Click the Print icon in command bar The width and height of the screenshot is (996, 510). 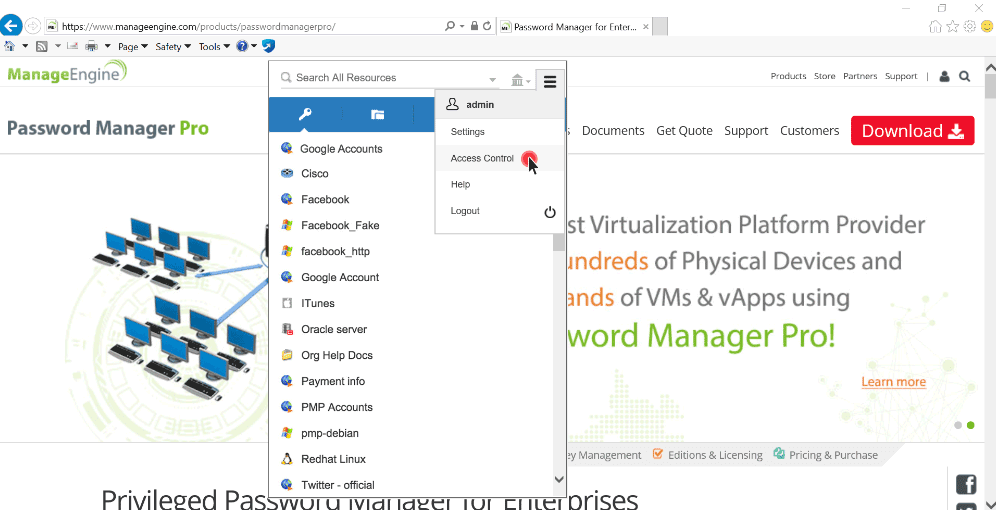click(x=91, y=46)
